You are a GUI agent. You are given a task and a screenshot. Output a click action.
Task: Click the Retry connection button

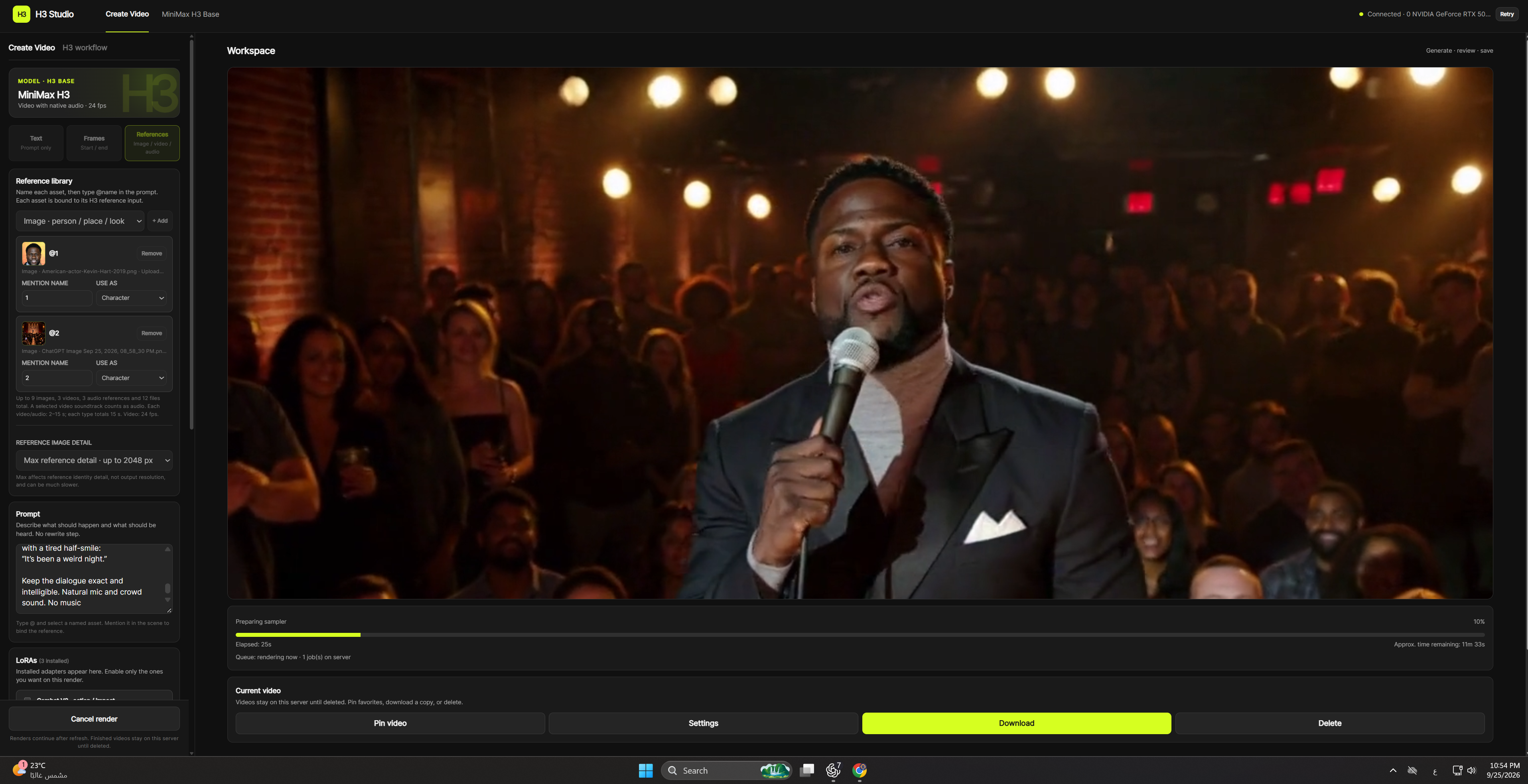tap(1506, 14)
